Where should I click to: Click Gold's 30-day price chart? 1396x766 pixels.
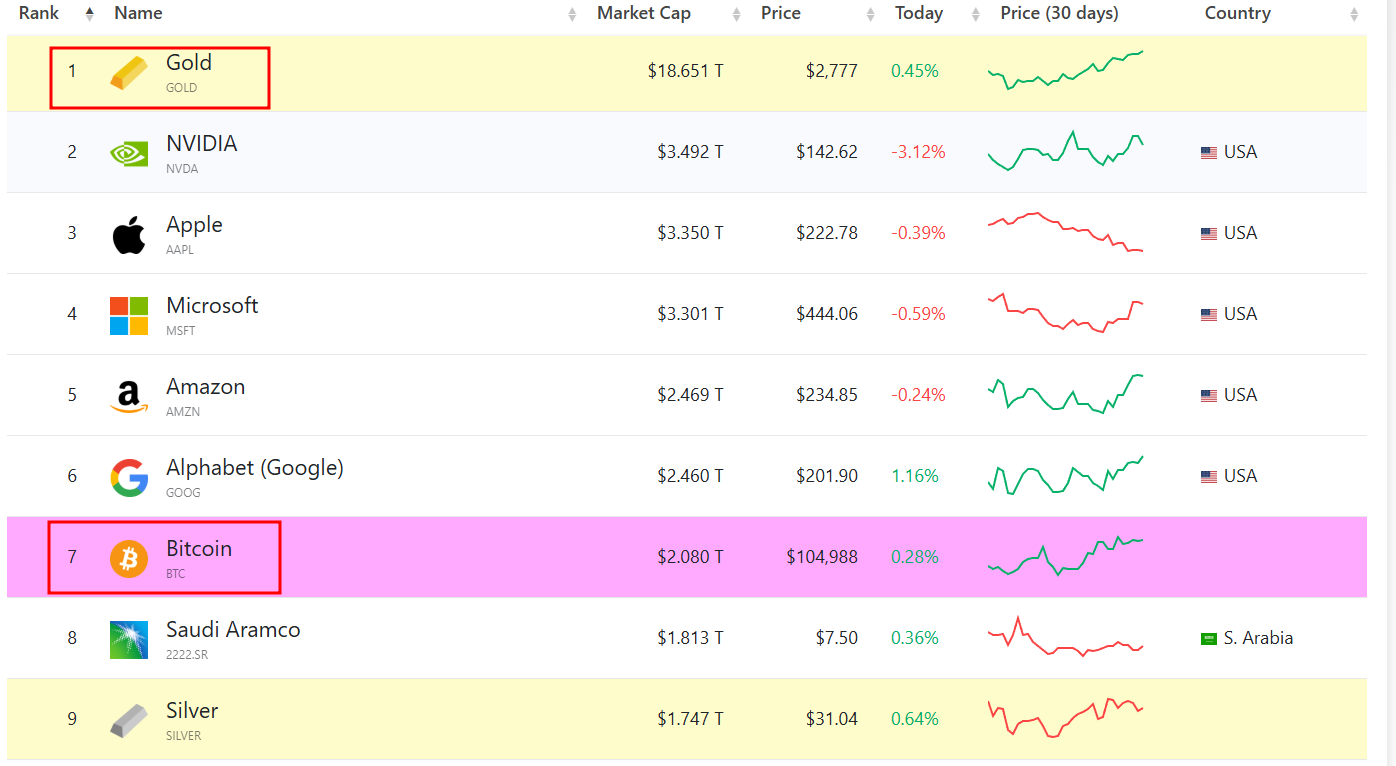click(1065, 70)
